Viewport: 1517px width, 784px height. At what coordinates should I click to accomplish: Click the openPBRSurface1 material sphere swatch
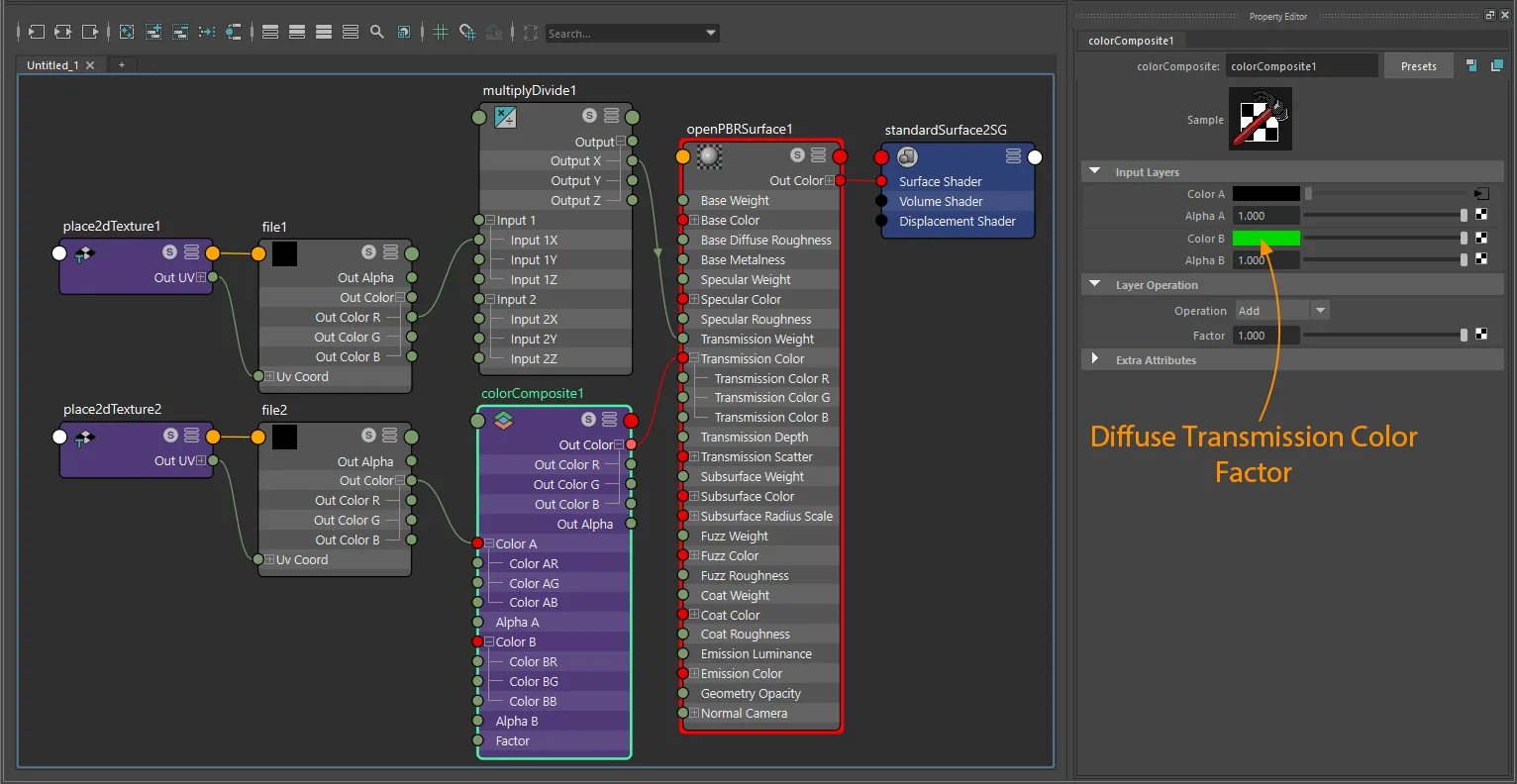(709, 155)
